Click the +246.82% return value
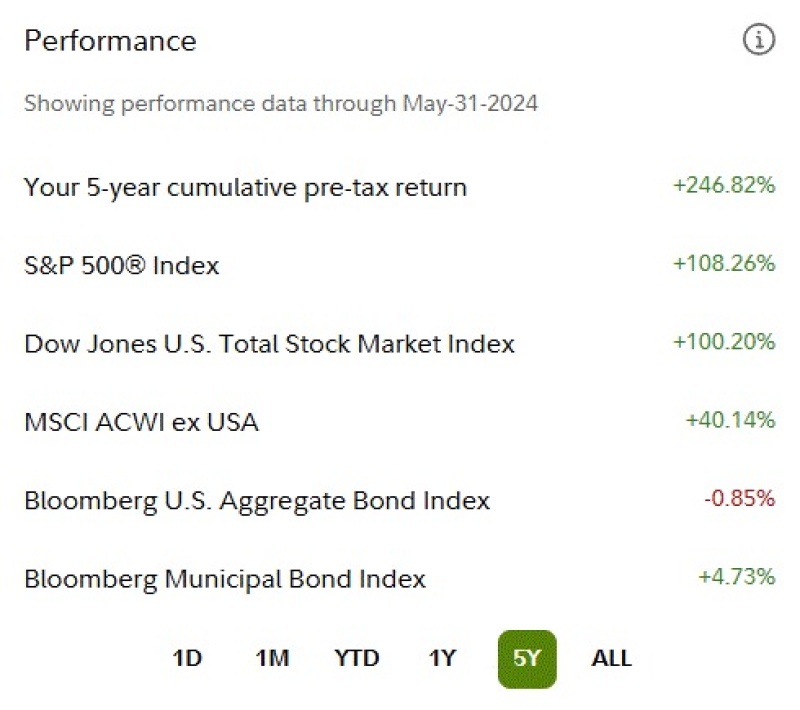 (724, 185)
